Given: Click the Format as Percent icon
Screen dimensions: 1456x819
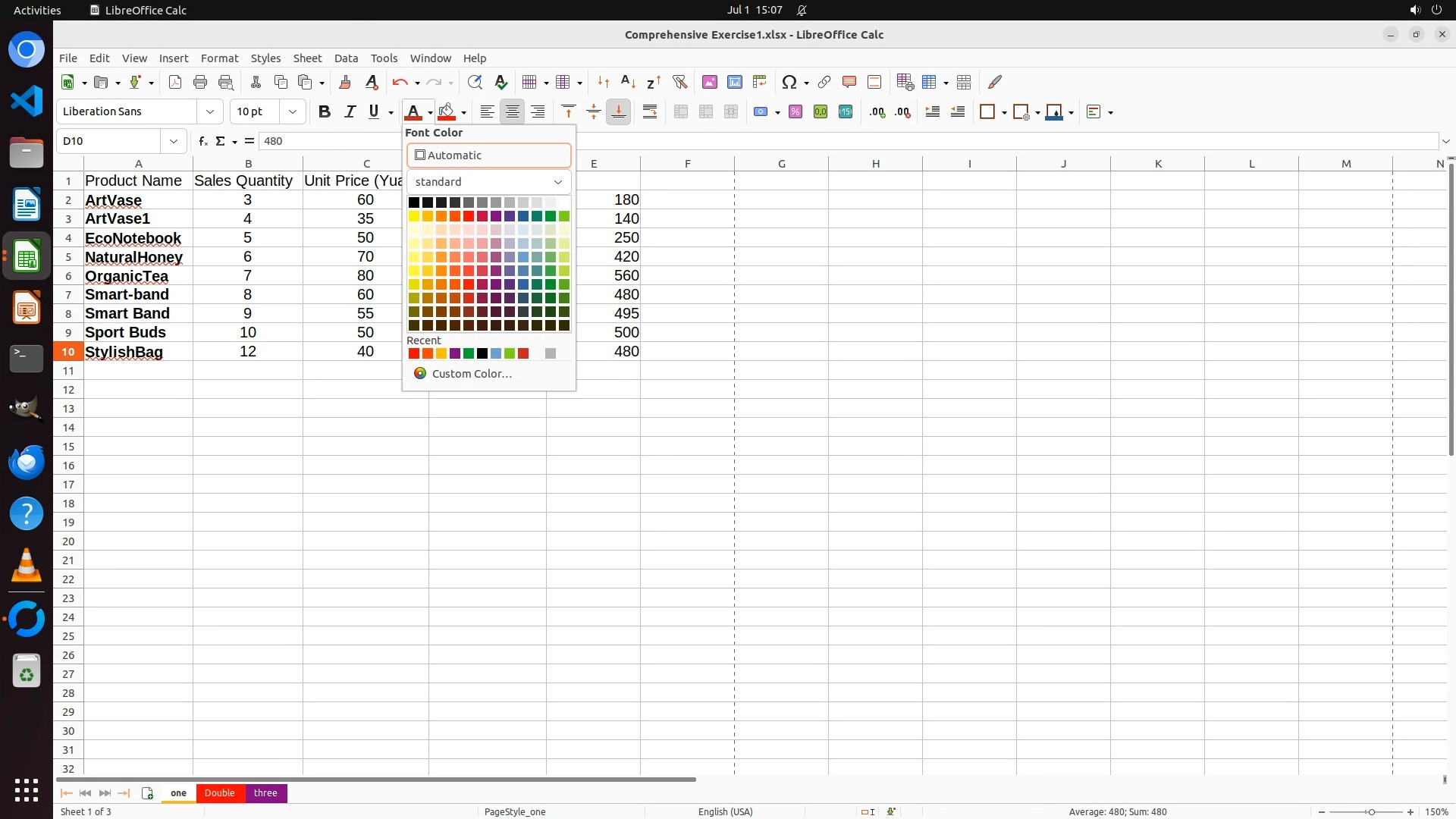Looking at the screenshot, I should click(795, 111).
